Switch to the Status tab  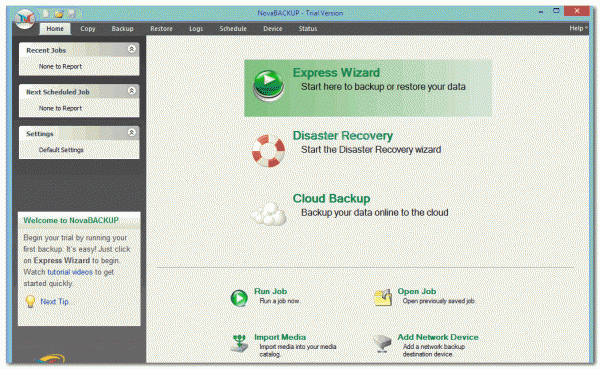(x=308, y=29)
